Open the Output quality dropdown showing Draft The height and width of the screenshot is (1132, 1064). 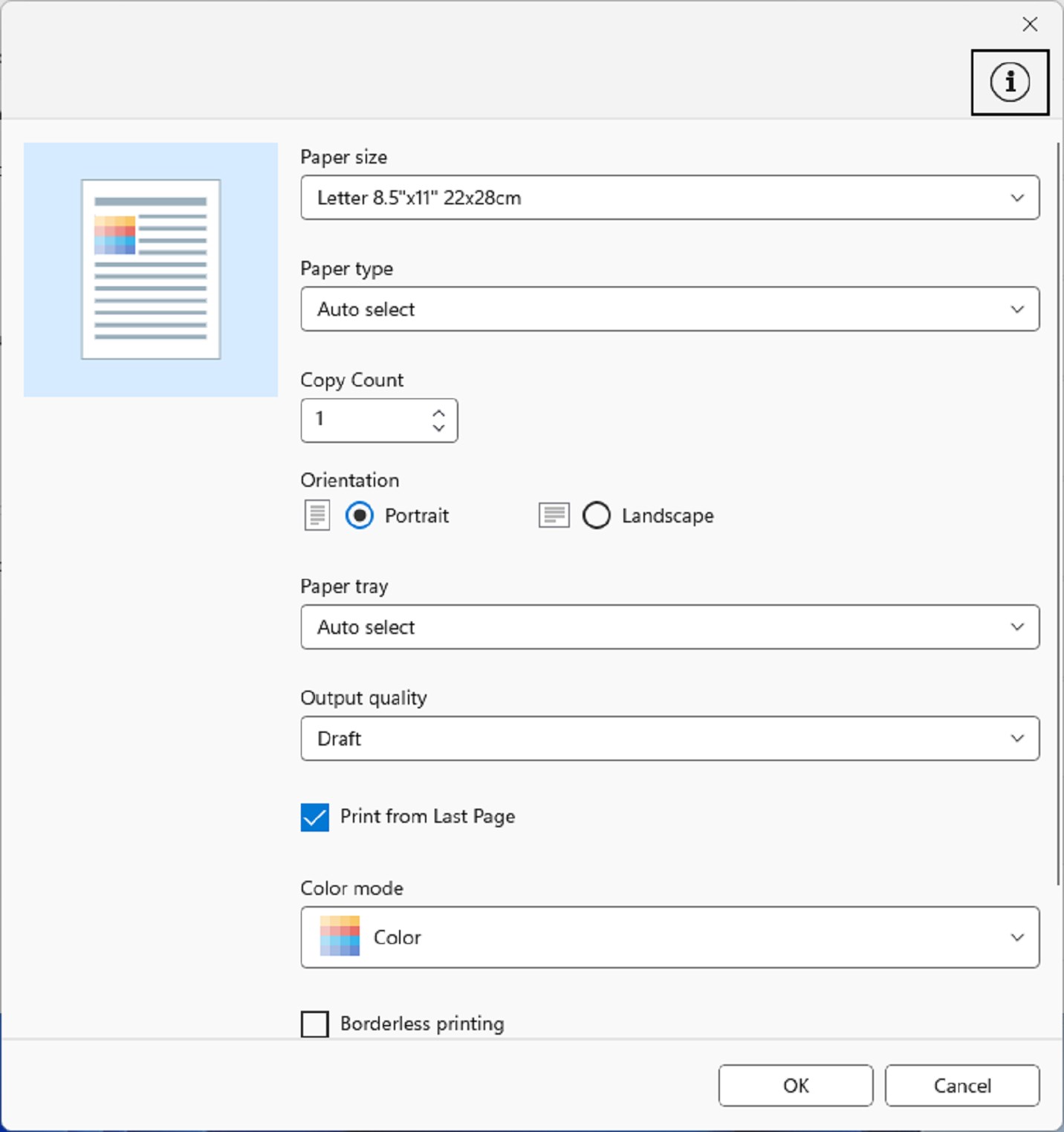point(669,738)
